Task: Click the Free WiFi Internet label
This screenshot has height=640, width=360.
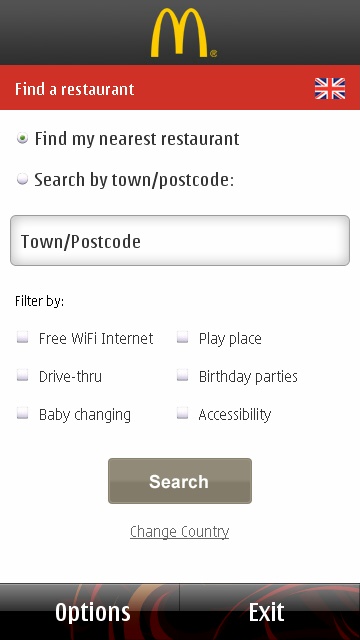Action: 96,338
